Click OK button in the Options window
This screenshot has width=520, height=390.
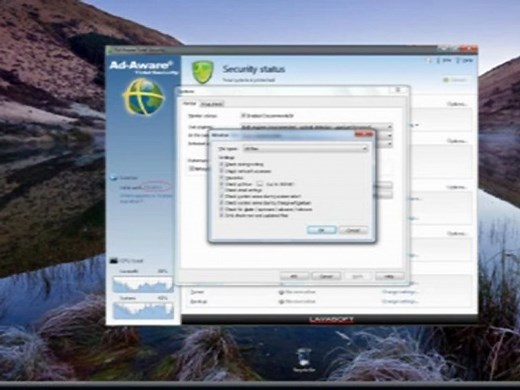click(x=294, y=276)
